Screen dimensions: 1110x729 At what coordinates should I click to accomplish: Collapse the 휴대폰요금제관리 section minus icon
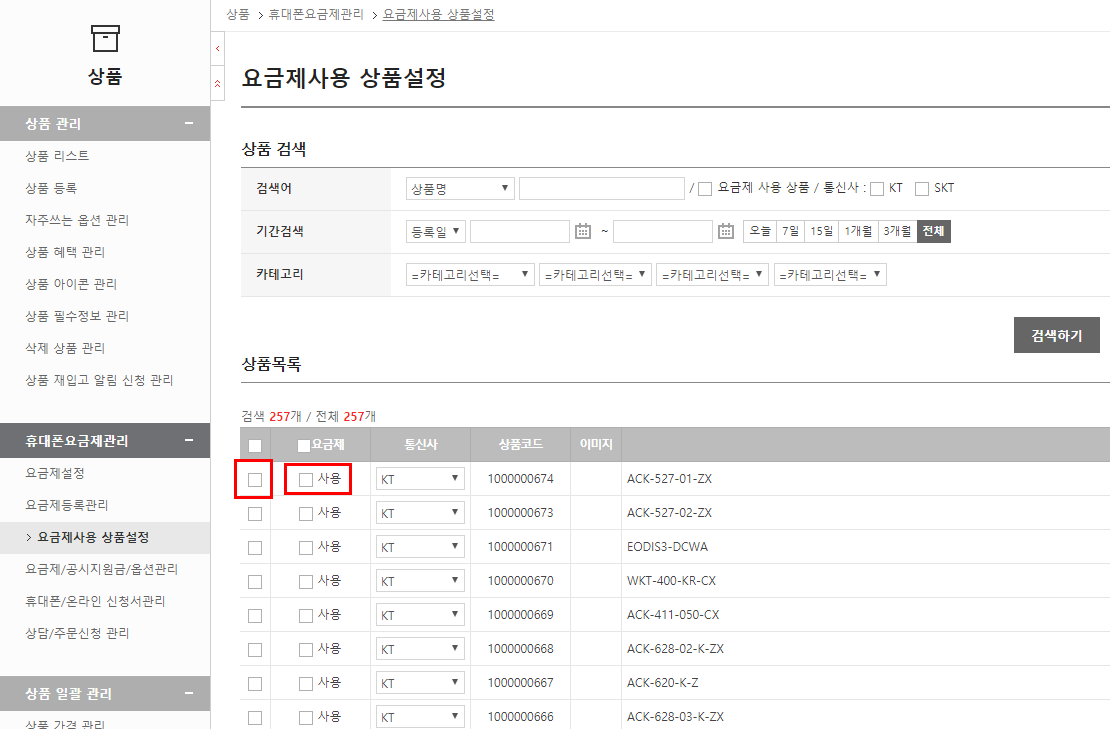pyautogui.click(x=189, y=441)
